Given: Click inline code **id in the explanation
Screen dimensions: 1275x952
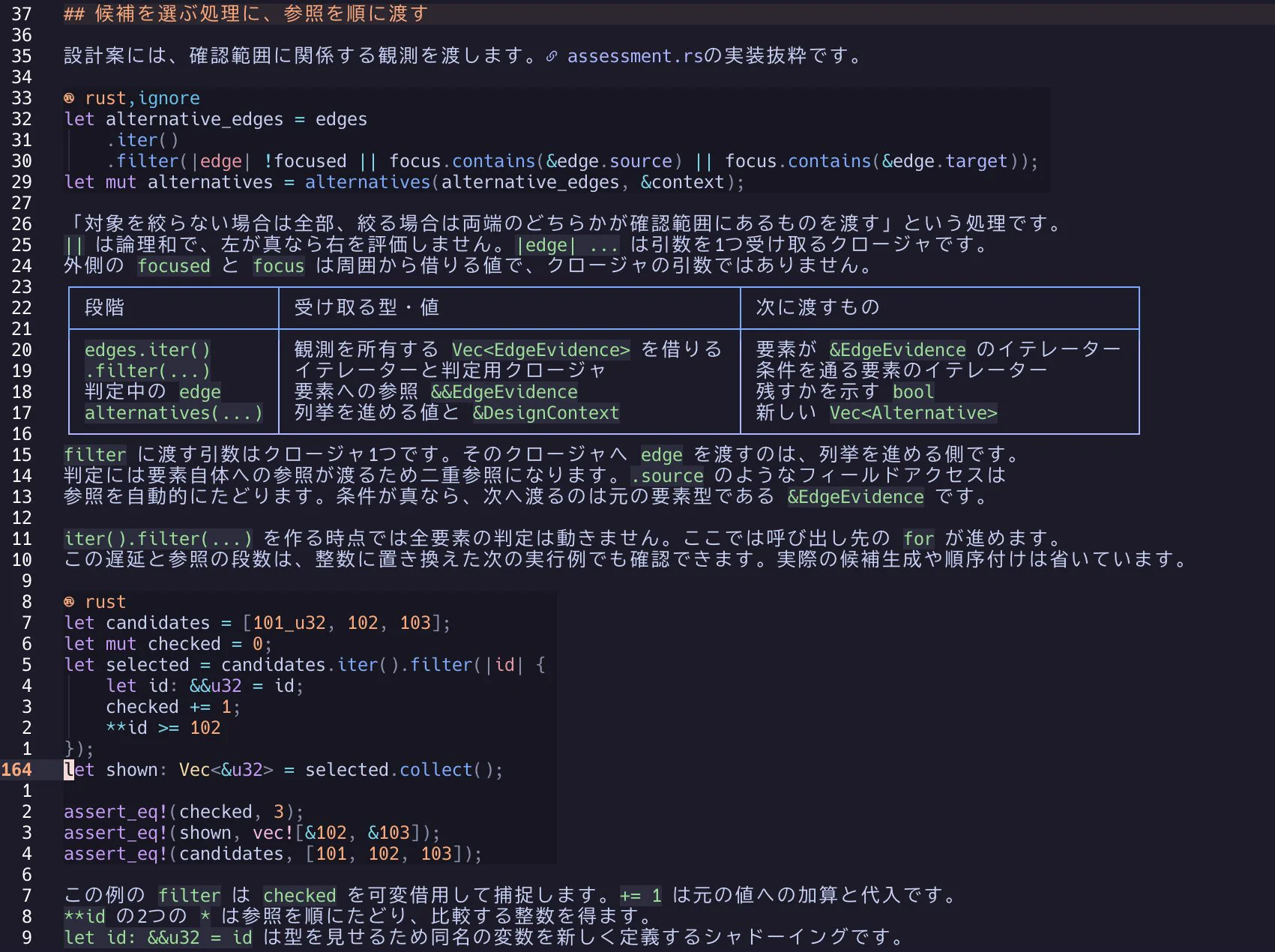Looking at the screenshot, I should 85,917.
